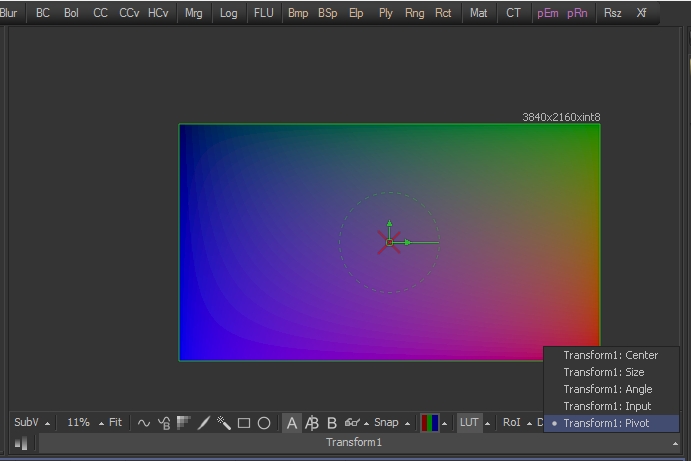Open the SubV subview dropdown
Viewport: 691px width, 461px height.
tap(47, 424)
